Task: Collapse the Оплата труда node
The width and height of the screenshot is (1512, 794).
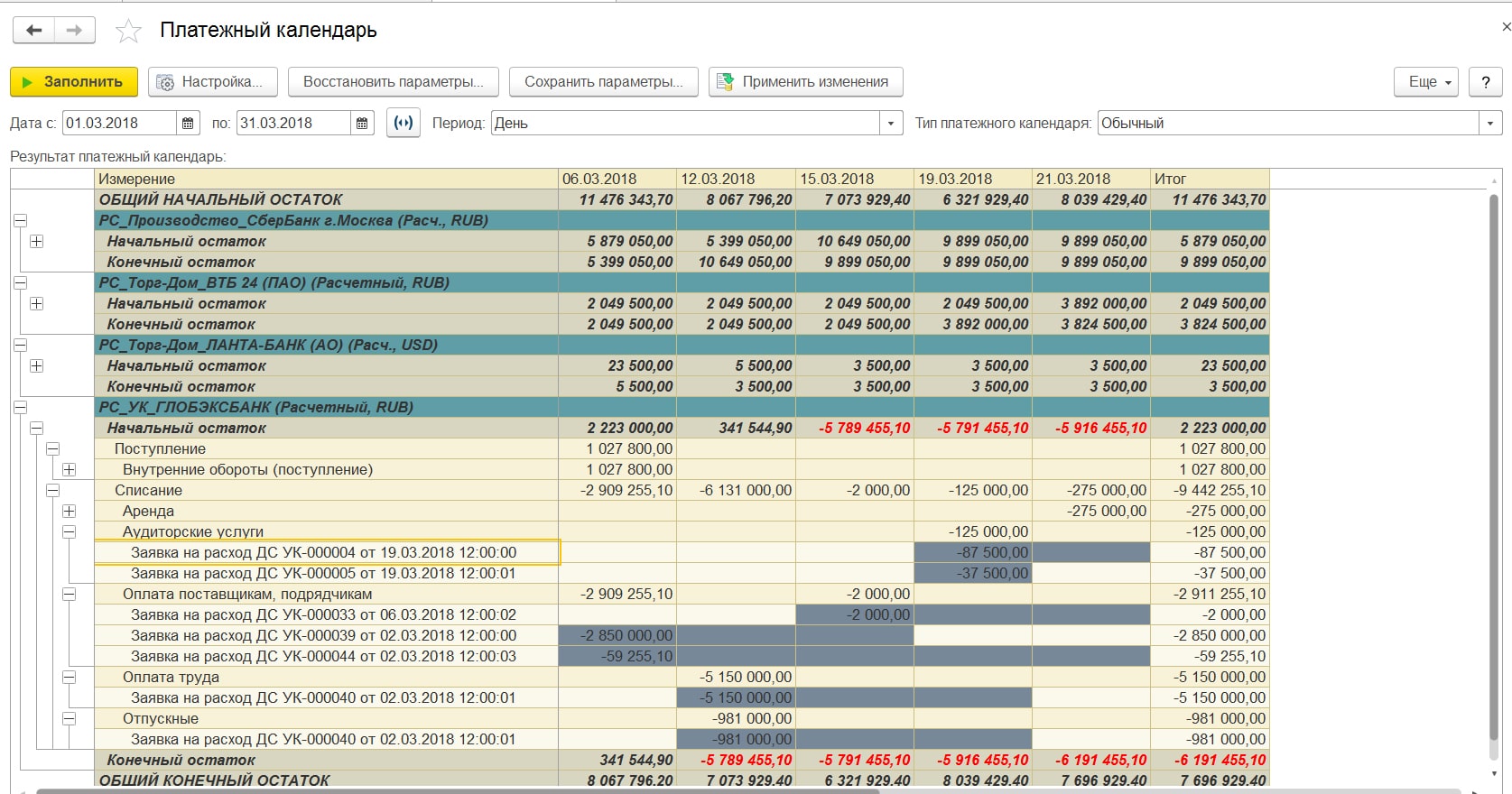Action: [69, 677]
